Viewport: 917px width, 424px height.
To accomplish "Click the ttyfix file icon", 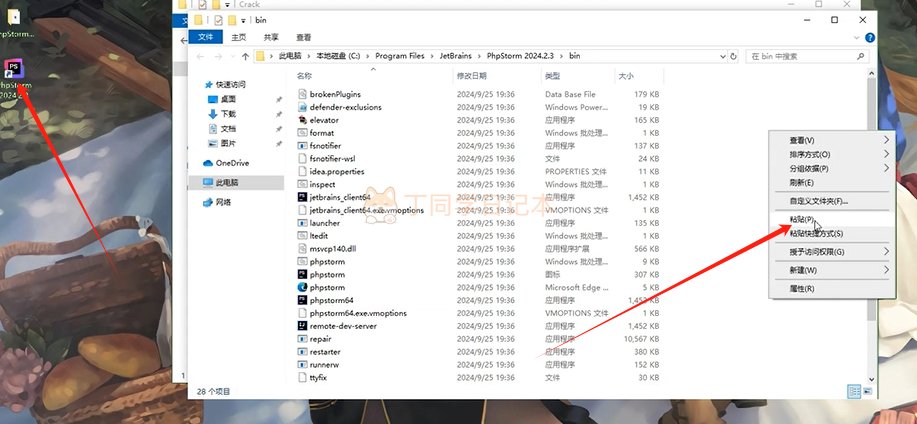I will point(302,377).
